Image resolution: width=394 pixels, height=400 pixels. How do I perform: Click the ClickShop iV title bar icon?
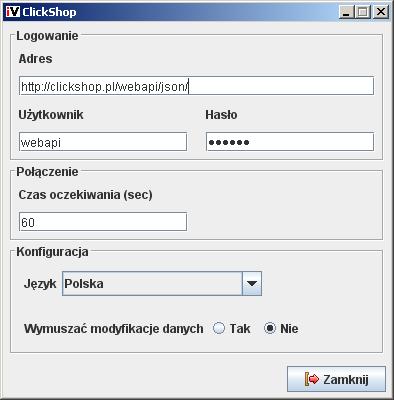coord(13,12)
